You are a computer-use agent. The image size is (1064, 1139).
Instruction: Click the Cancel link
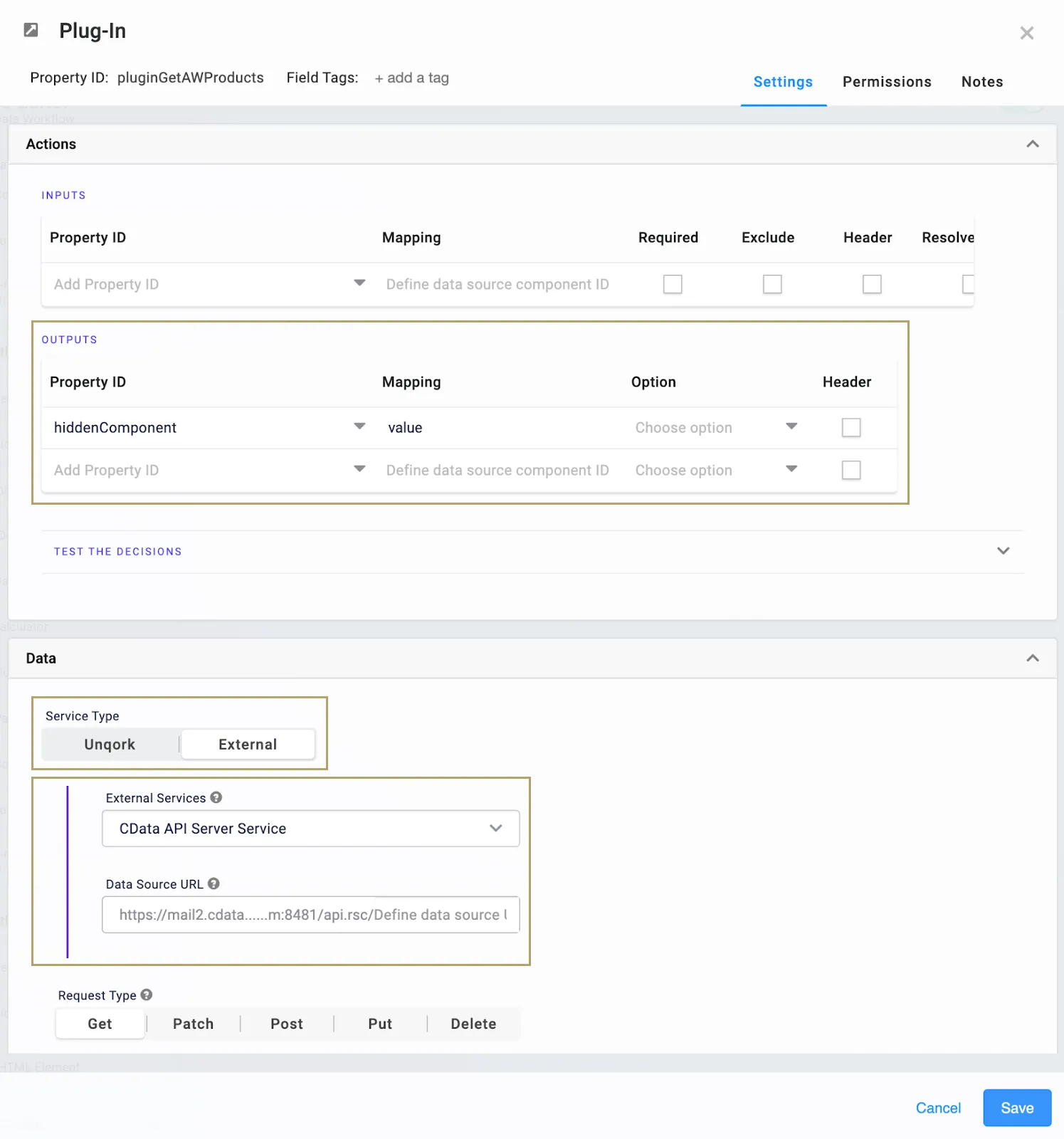938,1108
